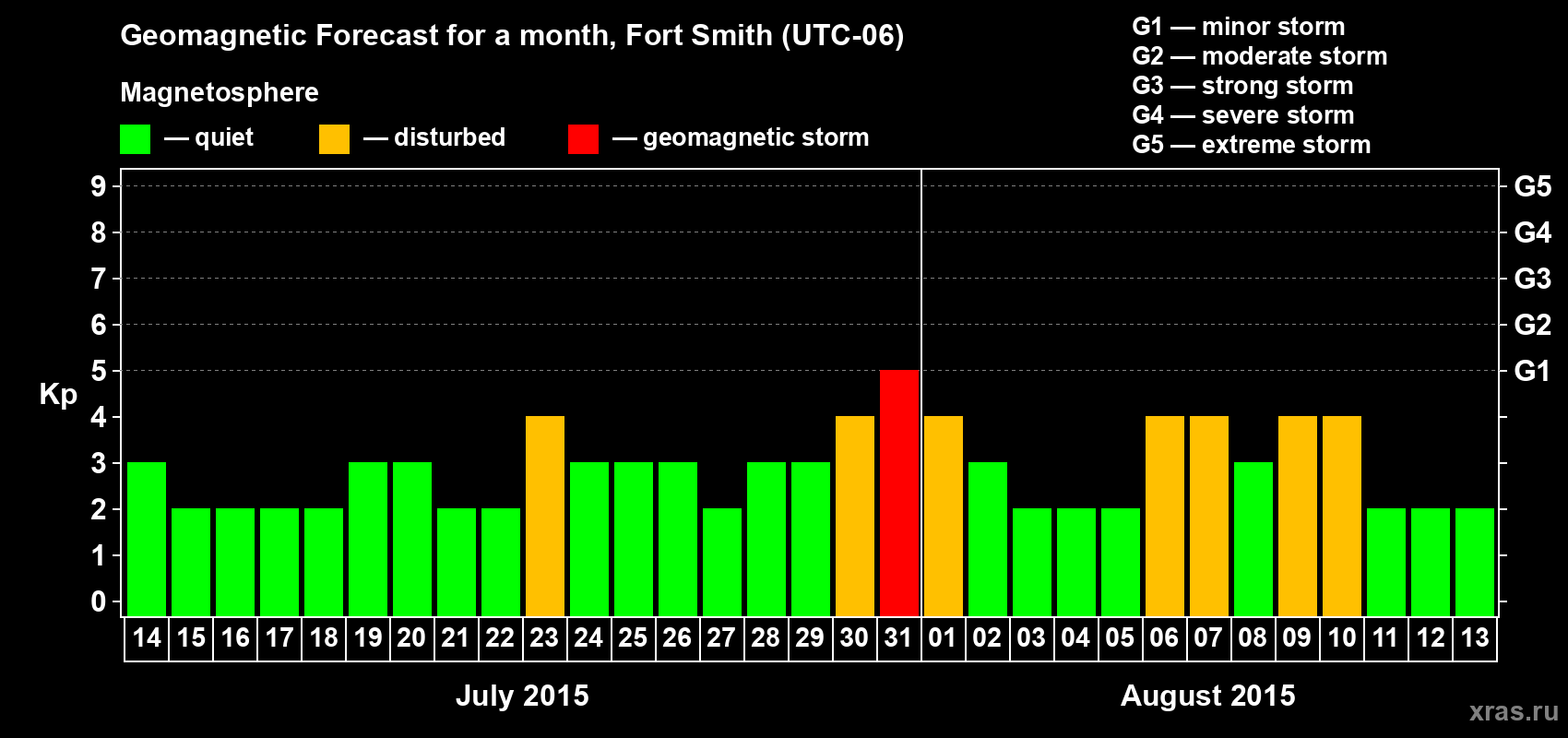This screenshot has width=1568, height=738.
Task: Click the orange bar for August 10
Action: point(1342,516)
